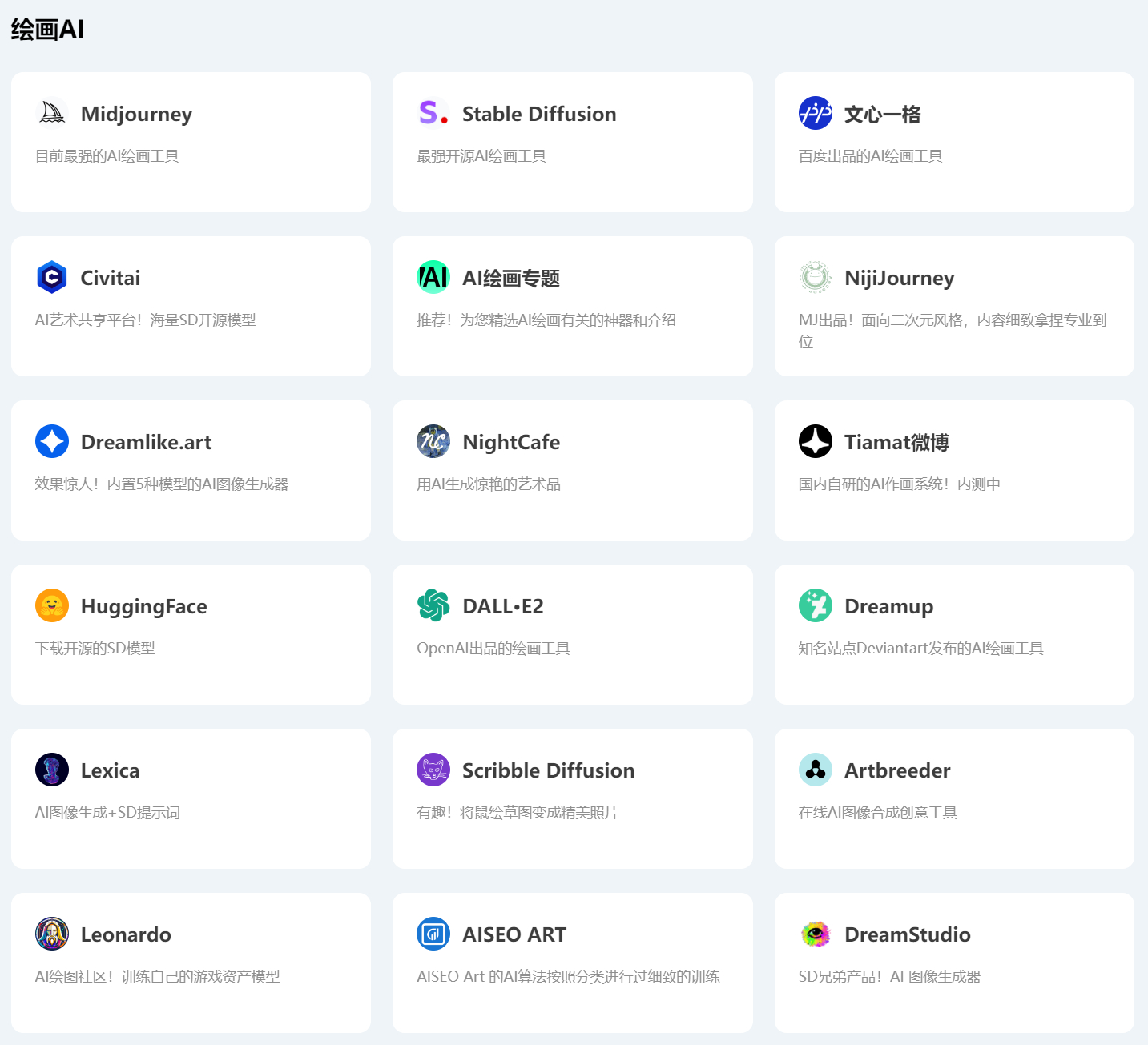The height and width of the screenshot is (1045, 1148).
Task: Open the Midjourney title link
Action: tap(137, 115)
